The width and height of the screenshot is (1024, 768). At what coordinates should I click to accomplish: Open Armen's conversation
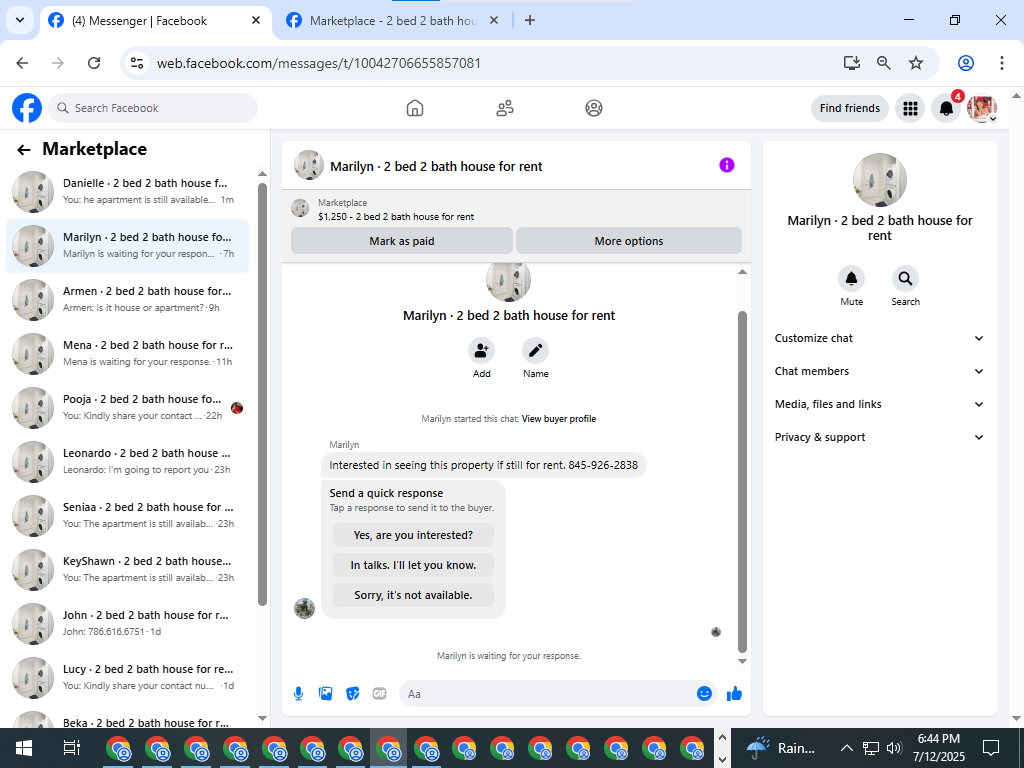(127, 299)
